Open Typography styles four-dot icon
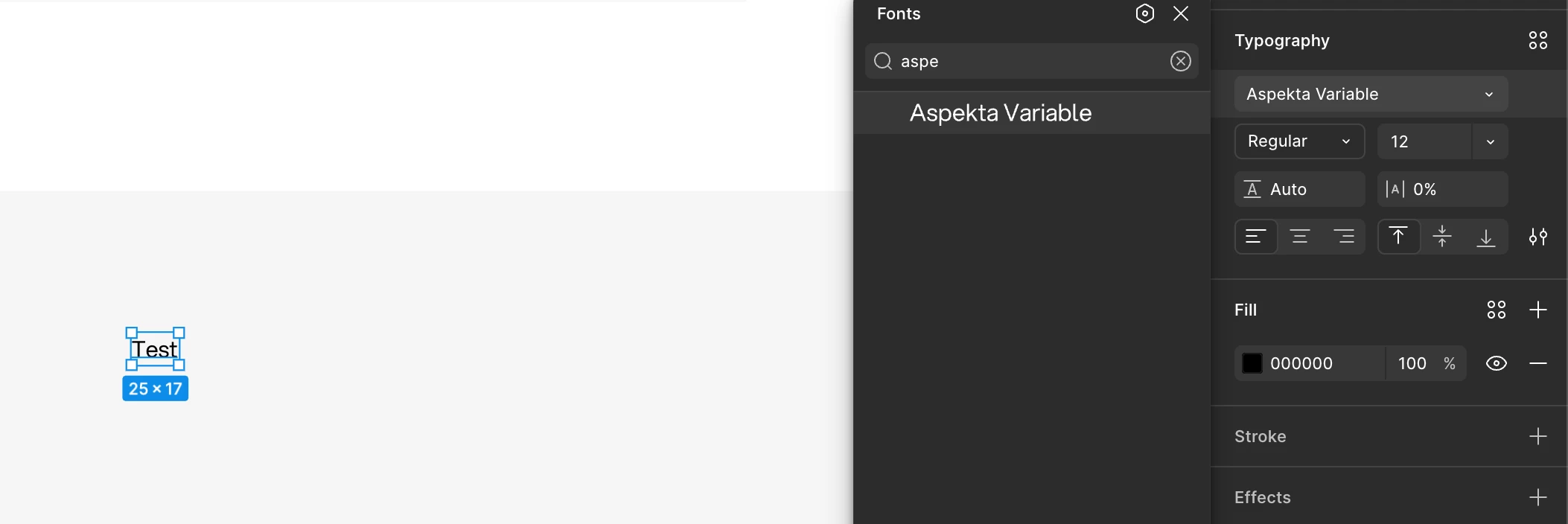 pos(1538,40)
